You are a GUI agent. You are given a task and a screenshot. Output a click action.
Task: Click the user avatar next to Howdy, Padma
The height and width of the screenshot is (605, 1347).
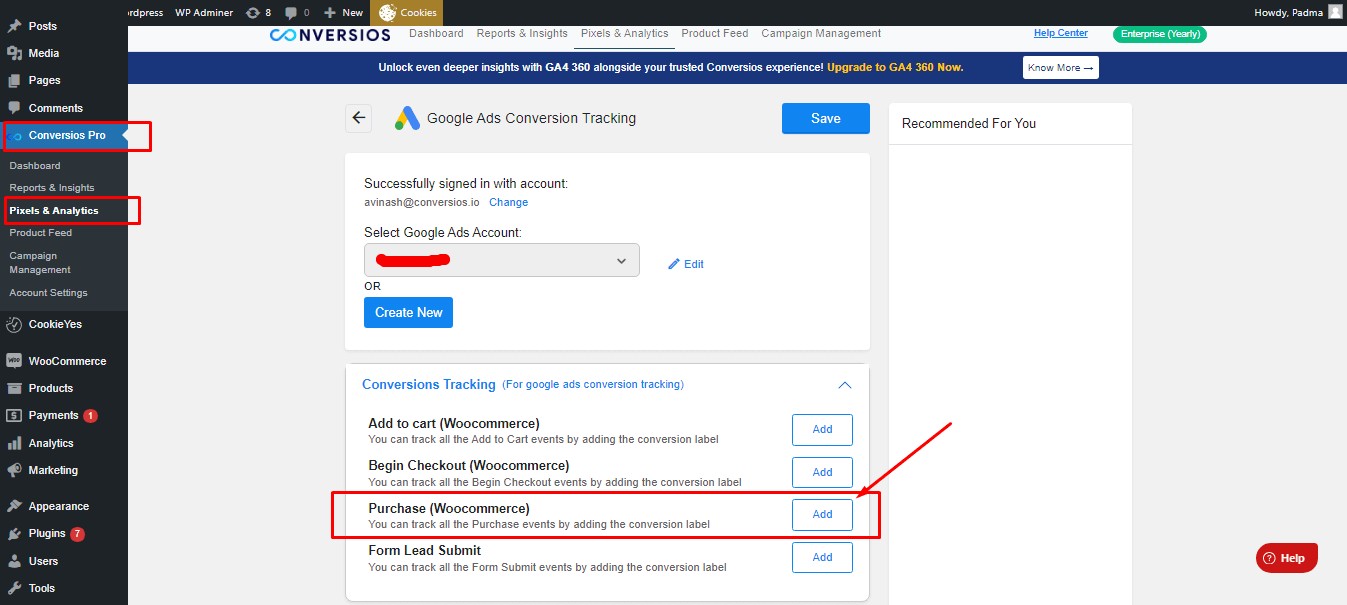(x=1335, y=12)
